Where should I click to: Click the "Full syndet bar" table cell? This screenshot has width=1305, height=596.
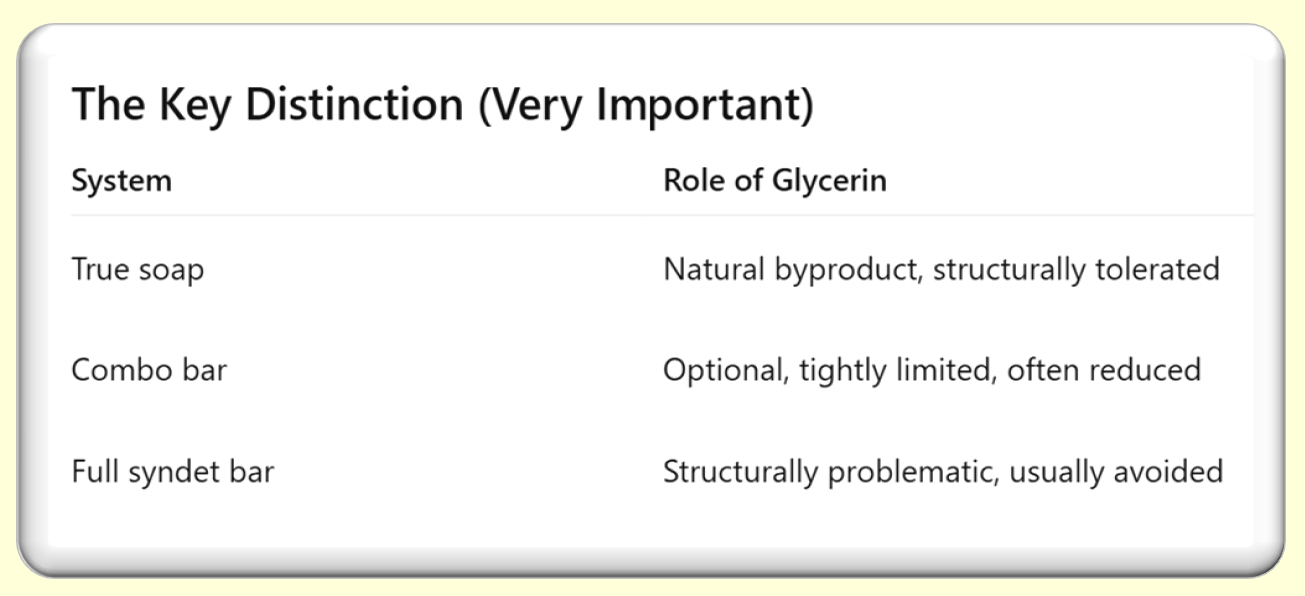pyautogui.click(x=172, y=471)
